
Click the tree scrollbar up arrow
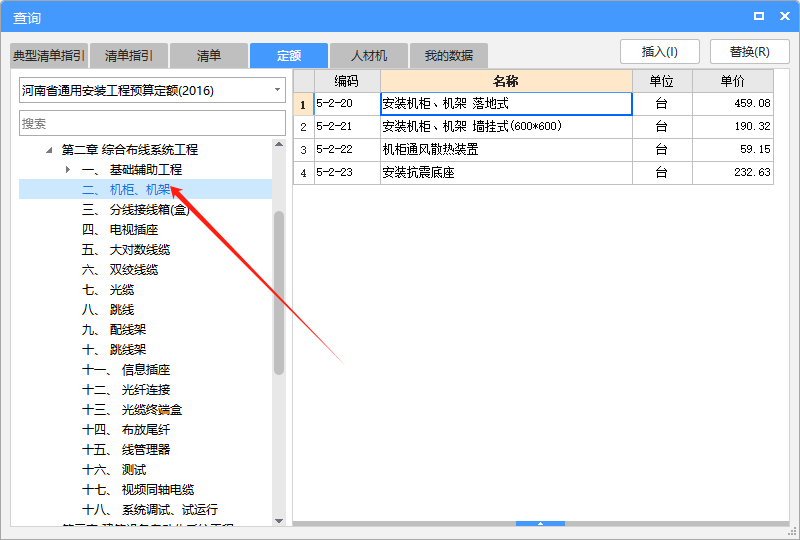[x=279, y=144]
